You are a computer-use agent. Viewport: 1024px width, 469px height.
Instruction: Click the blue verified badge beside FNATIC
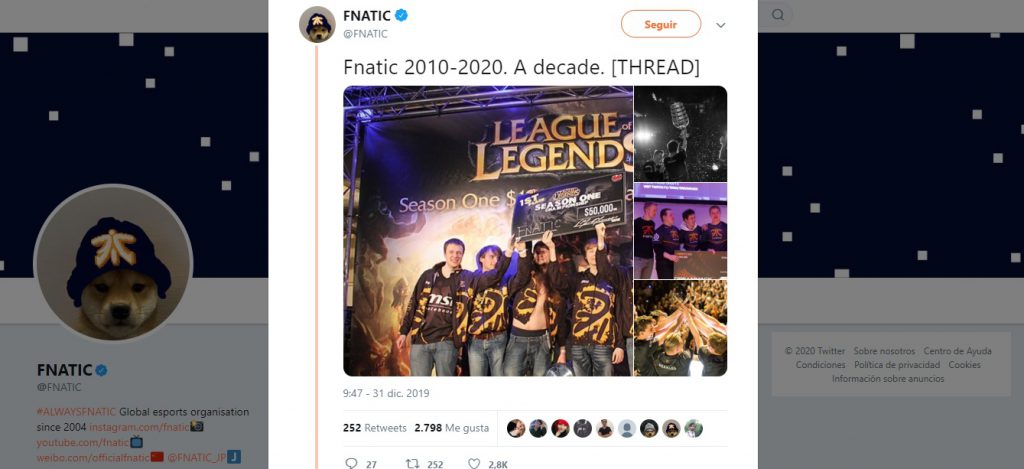pos(402,15)
